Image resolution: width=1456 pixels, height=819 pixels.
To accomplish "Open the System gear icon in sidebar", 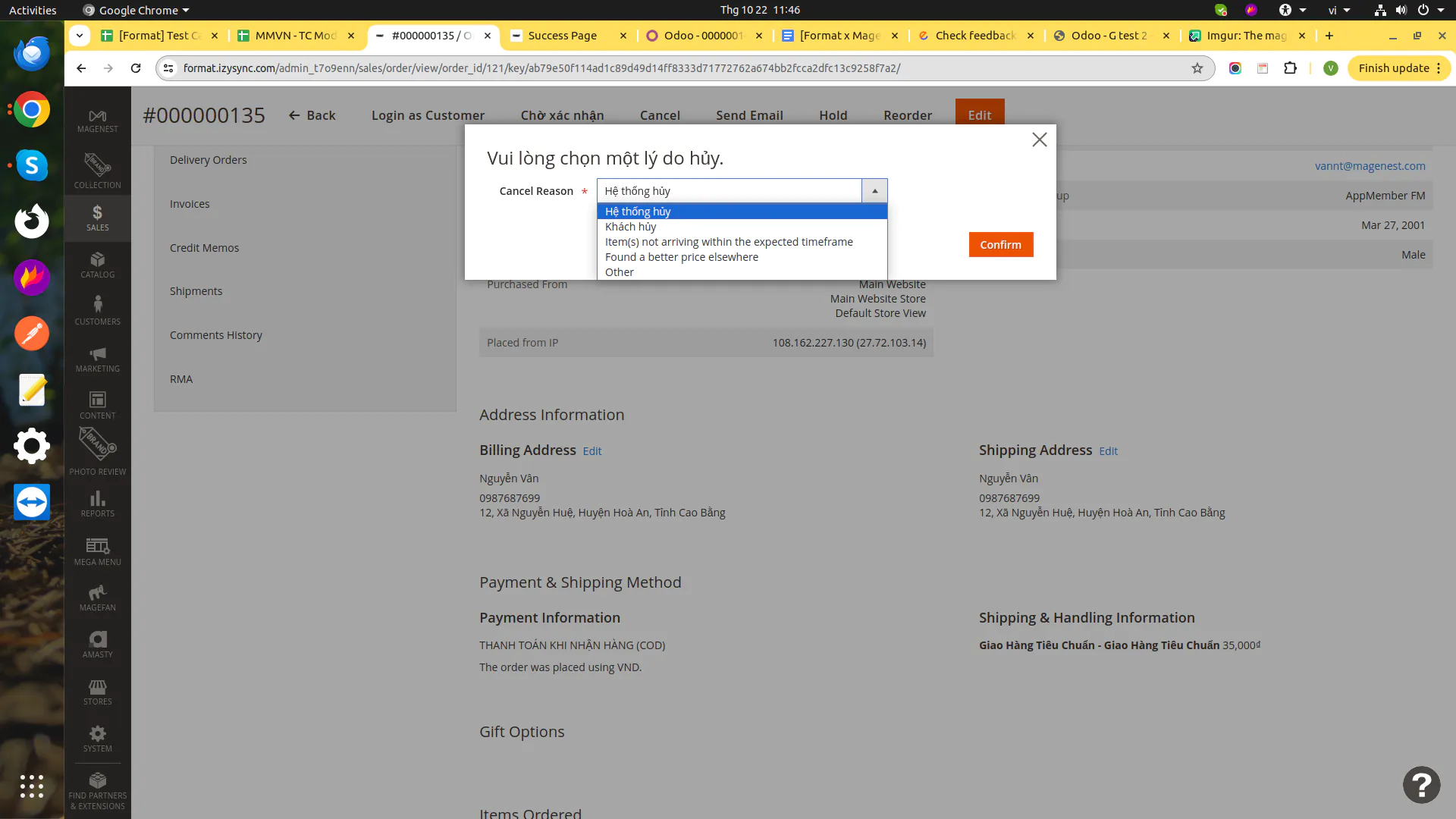I will coord(97,739).
